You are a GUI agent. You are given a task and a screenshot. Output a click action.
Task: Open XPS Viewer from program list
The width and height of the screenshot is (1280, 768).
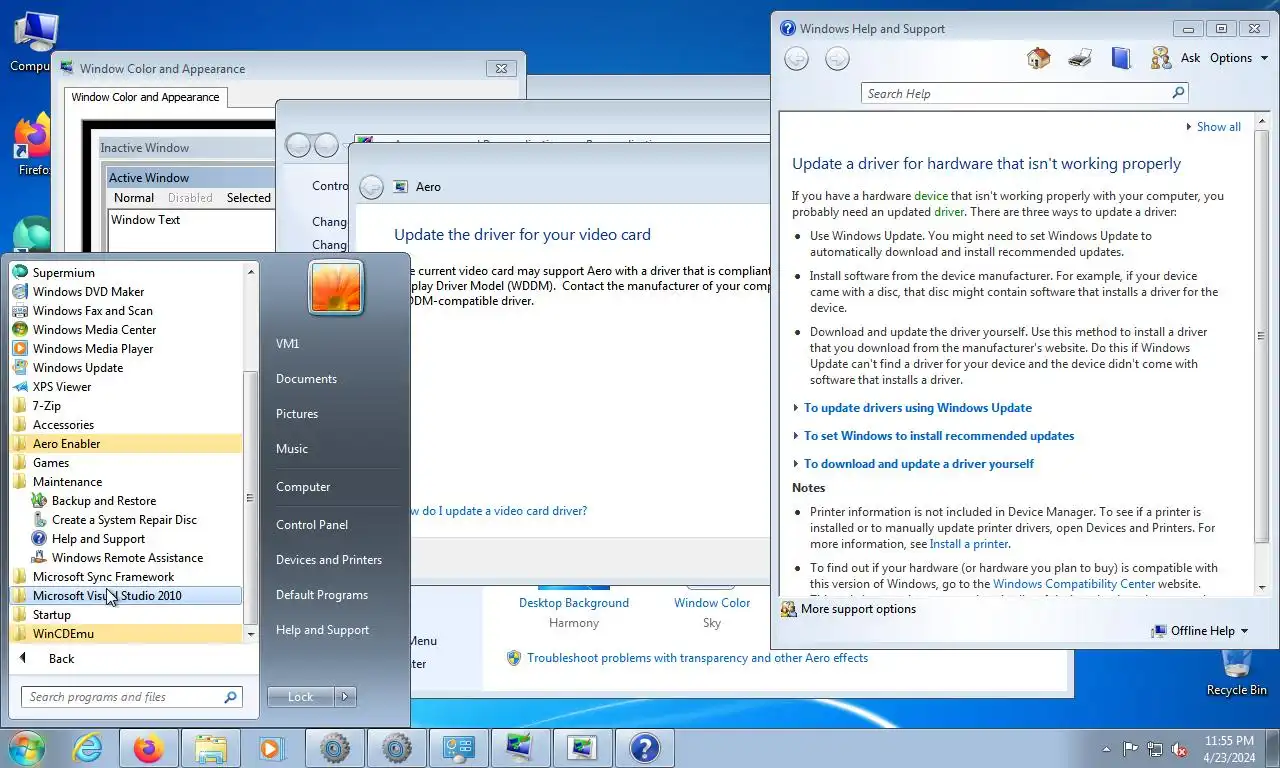(62, 386)
